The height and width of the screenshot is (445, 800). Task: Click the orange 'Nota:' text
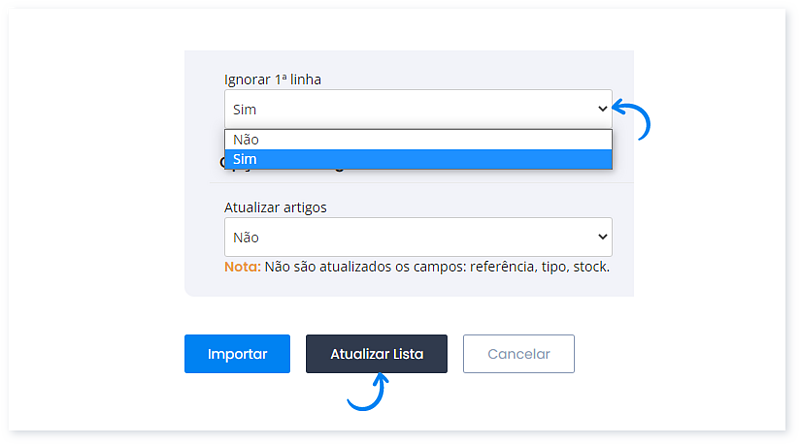pos(243,267)
